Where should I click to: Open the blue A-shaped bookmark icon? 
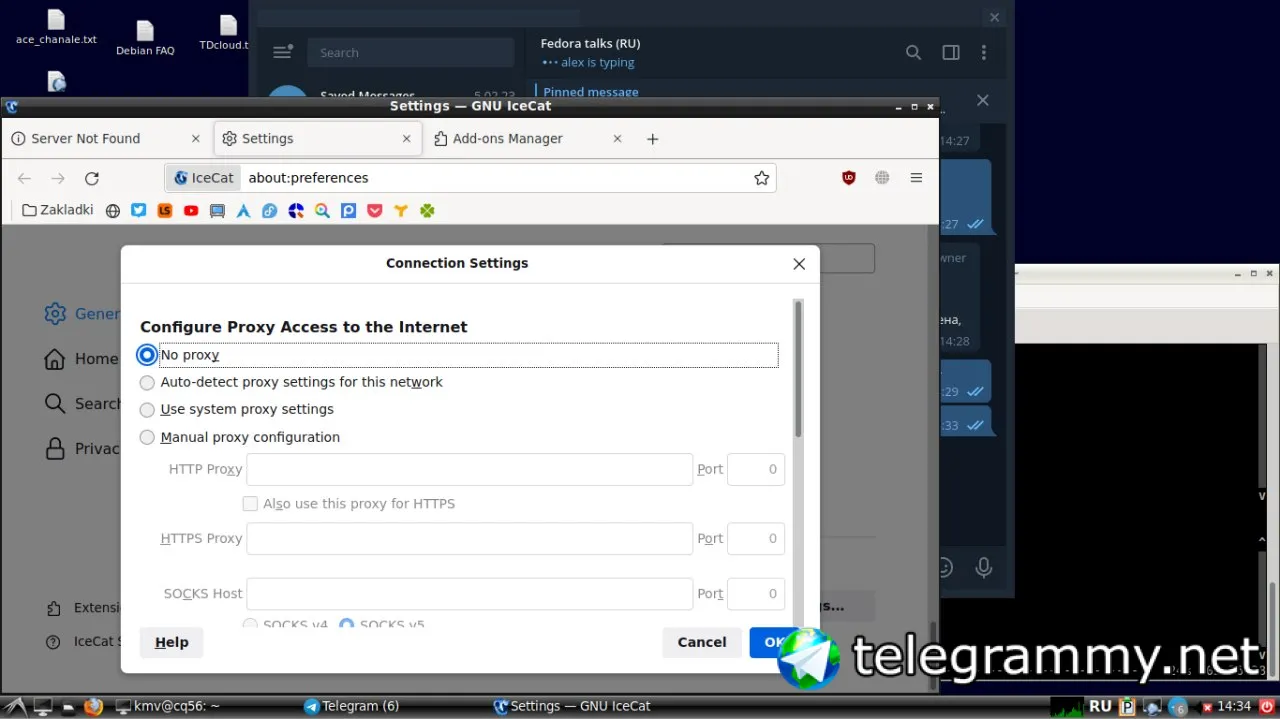(243, 210)
